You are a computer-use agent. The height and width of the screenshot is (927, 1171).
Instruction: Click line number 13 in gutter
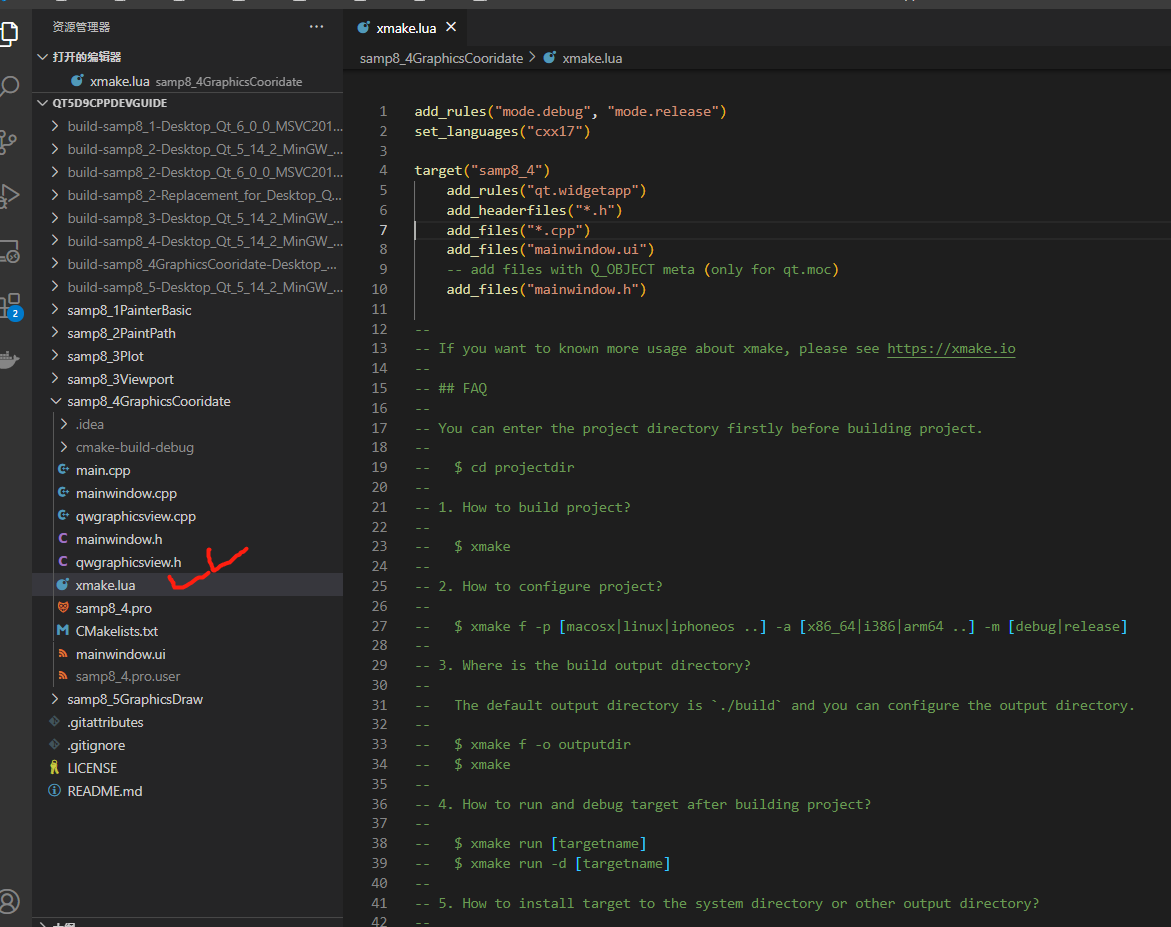tap(379, 349)
